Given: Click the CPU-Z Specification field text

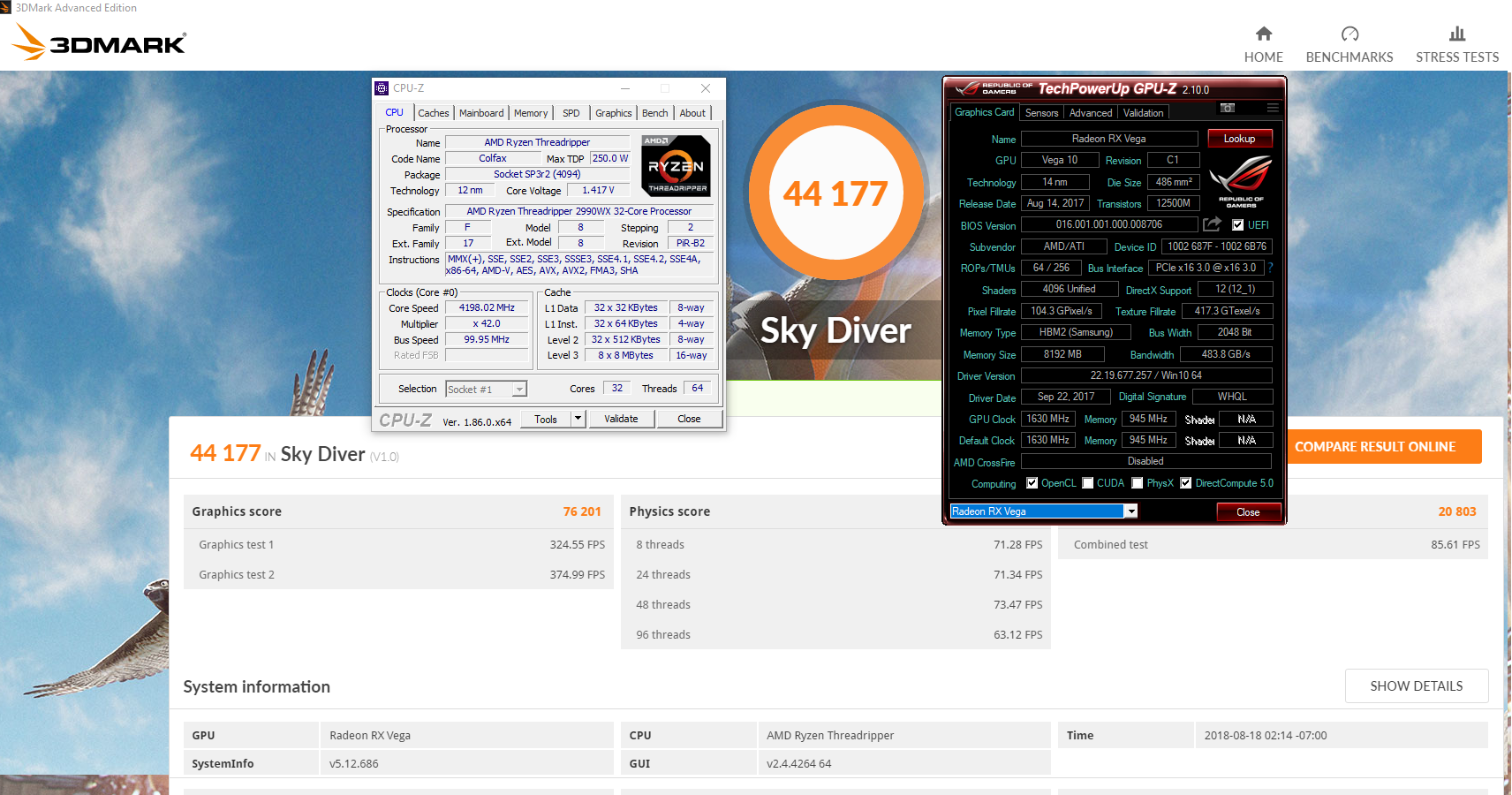Looking at the screenshot, I should tap(579, 212).
